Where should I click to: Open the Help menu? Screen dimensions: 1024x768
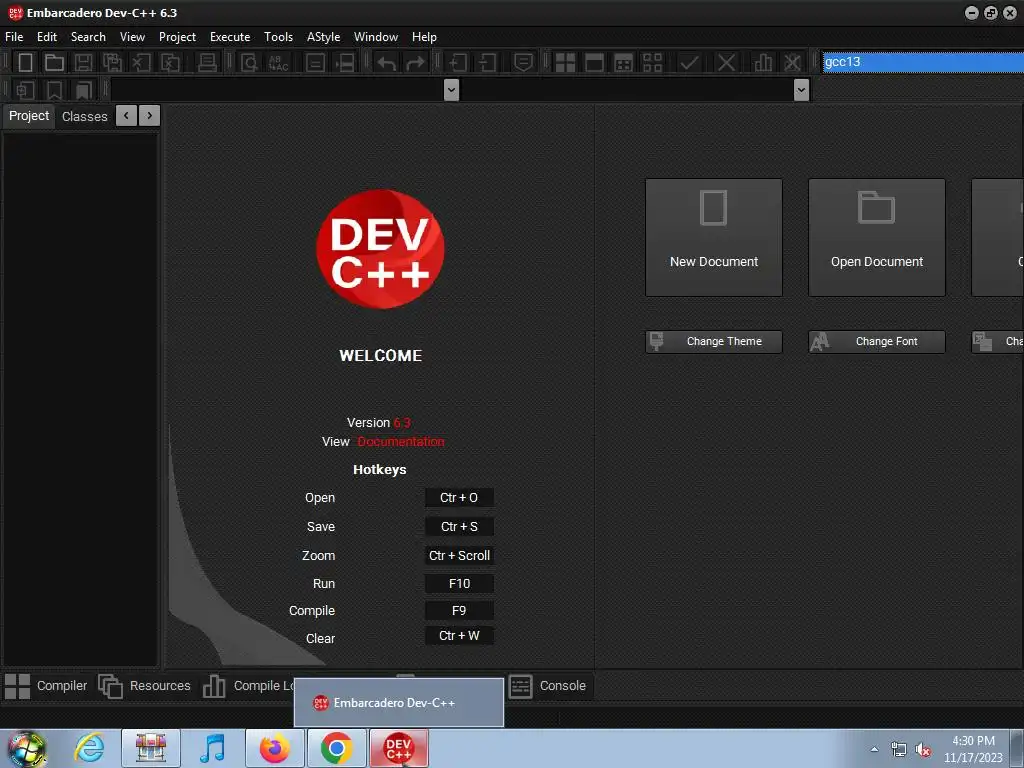[424, 37]
